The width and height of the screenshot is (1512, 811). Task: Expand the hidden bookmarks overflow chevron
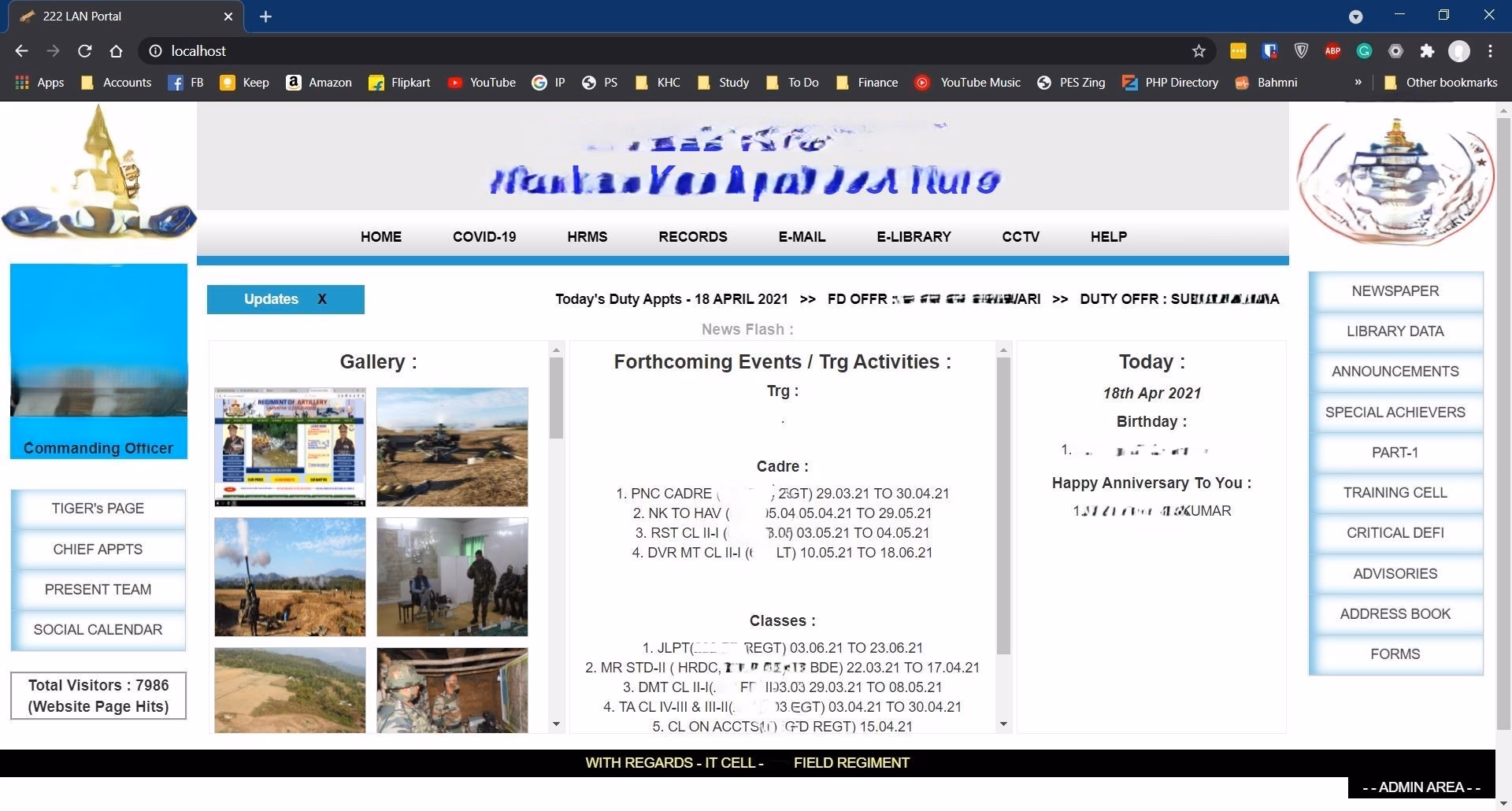1358,82
